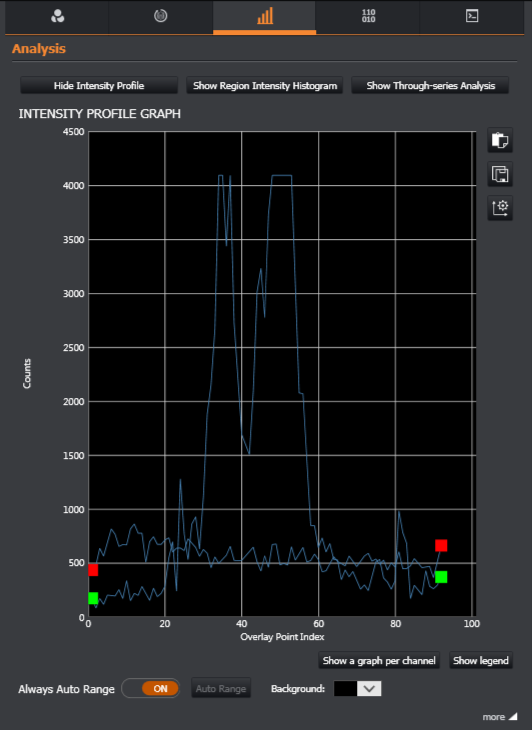Click the Show legend button

click(x=481, y=661)
